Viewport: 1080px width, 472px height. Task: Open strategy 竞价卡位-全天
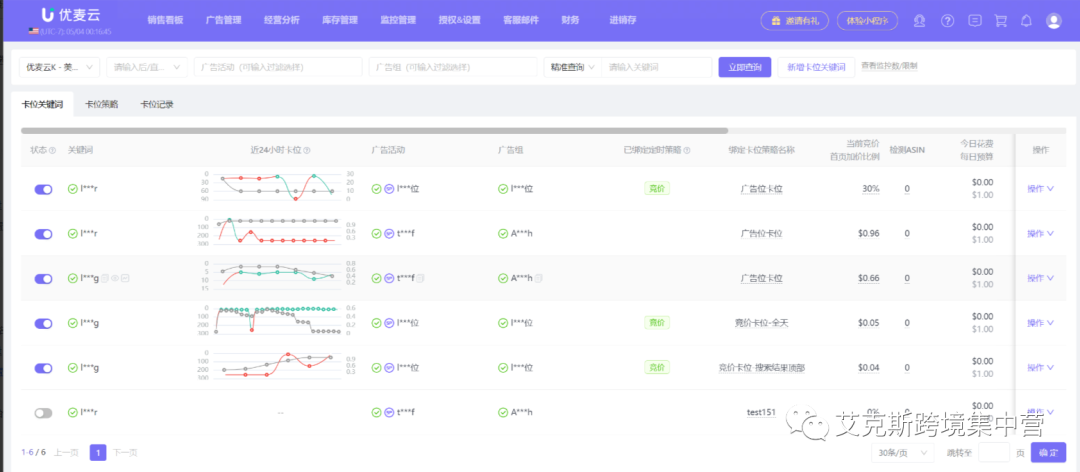pos(761,323)
